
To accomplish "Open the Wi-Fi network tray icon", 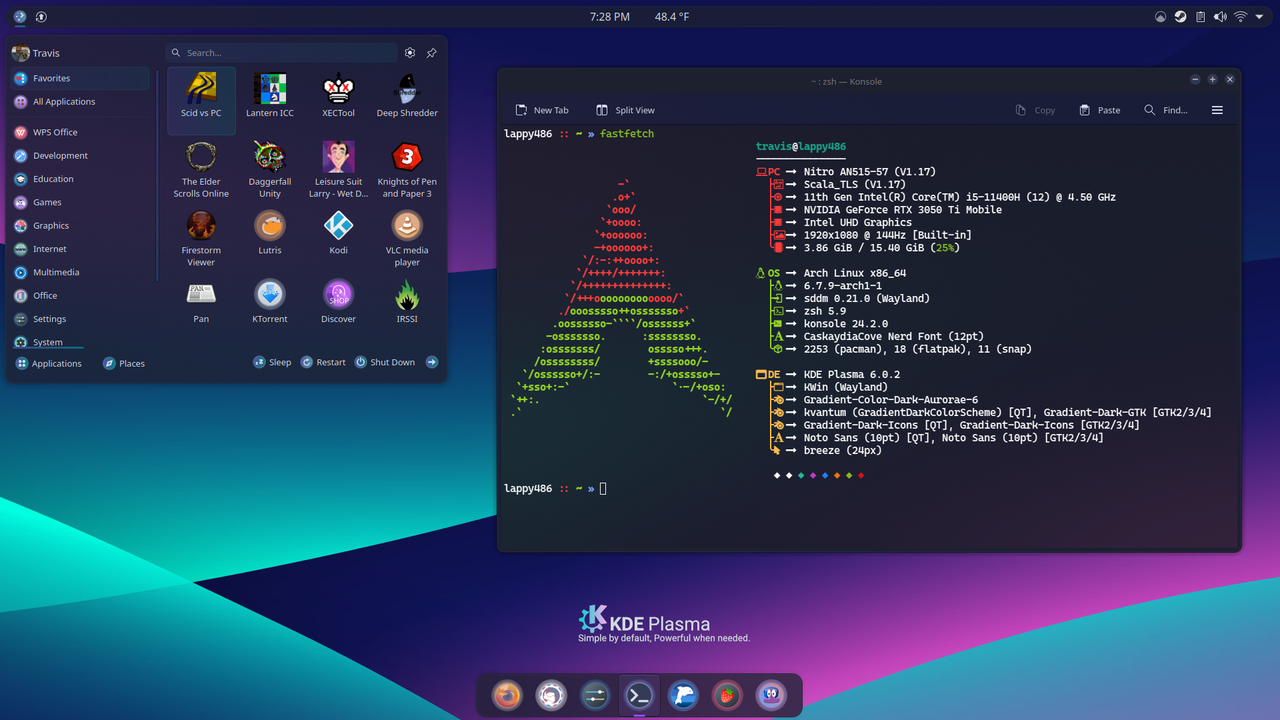I will (x=1241, y=17).
